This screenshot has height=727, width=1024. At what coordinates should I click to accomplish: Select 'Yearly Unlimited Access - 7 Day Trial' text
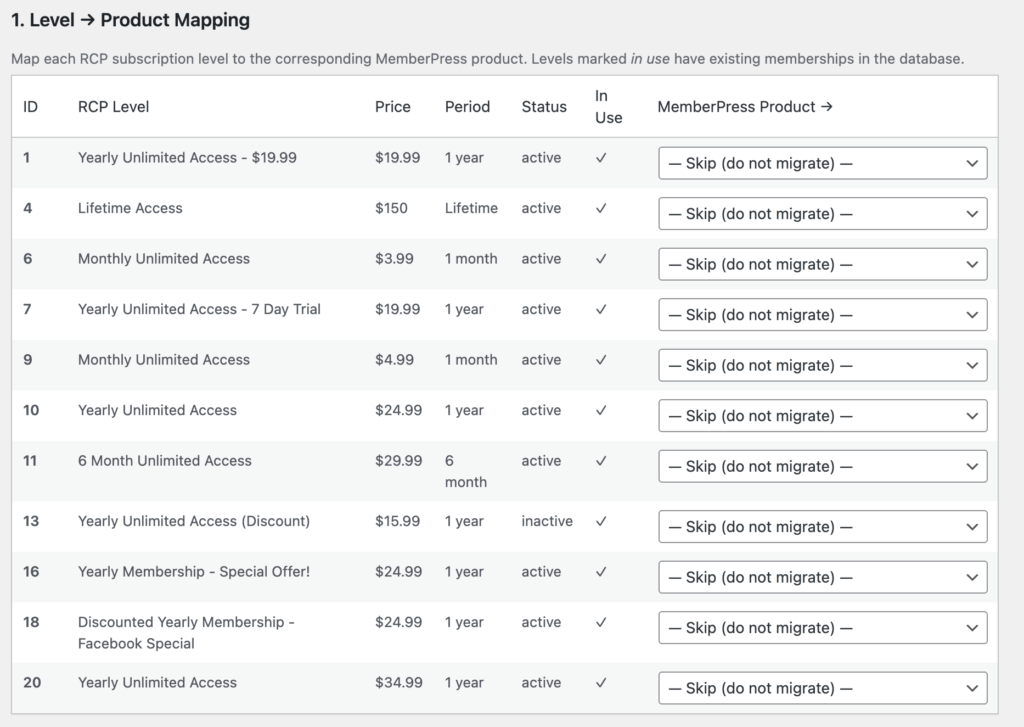pos(199,309)
